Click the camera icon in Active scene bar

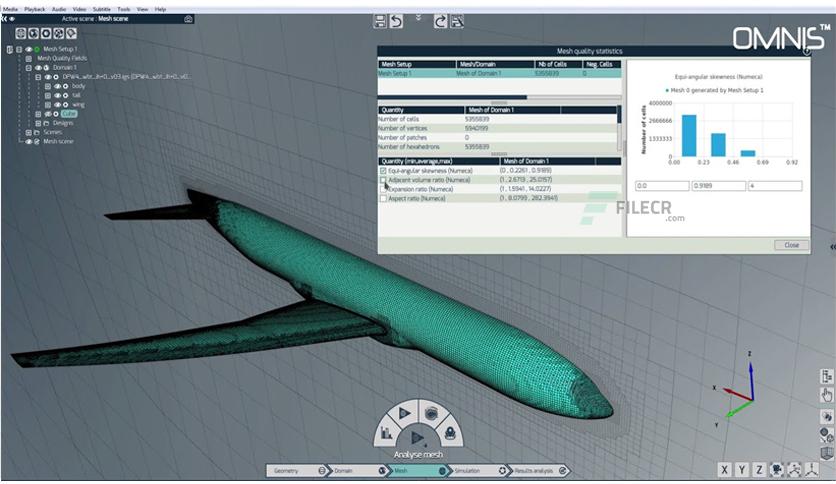point(188,19)
